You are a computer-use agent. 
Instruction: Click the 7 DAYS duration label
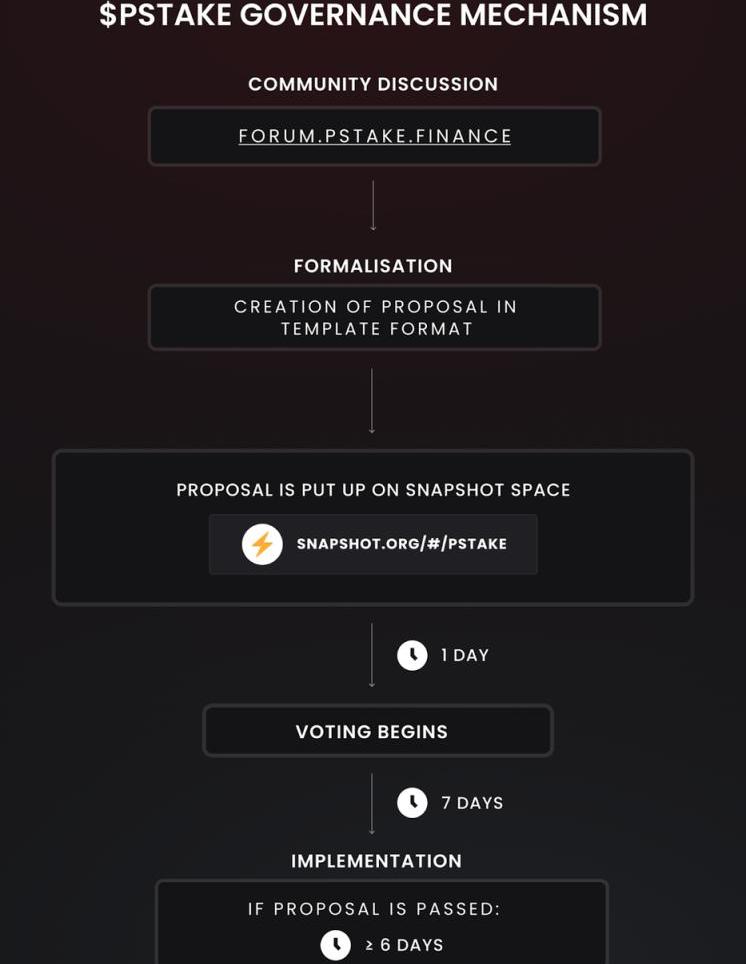tap(472, 803)
